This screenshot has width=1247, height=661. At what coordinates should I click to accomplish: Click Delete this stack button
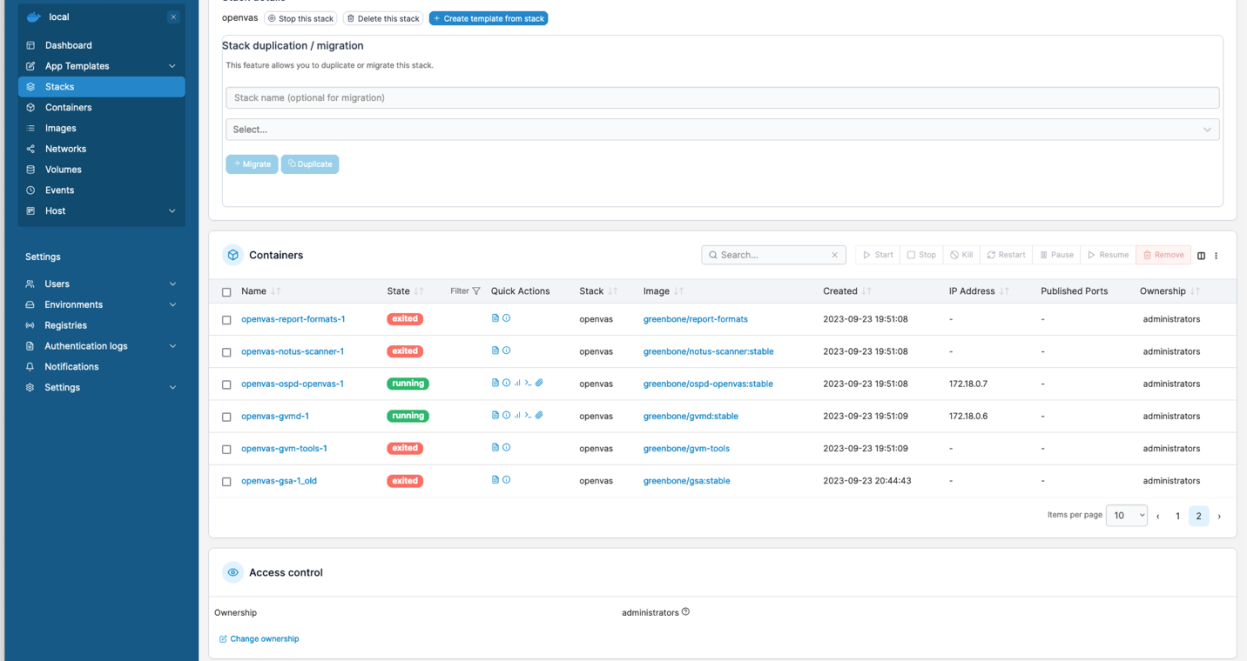tap(383, 18)
